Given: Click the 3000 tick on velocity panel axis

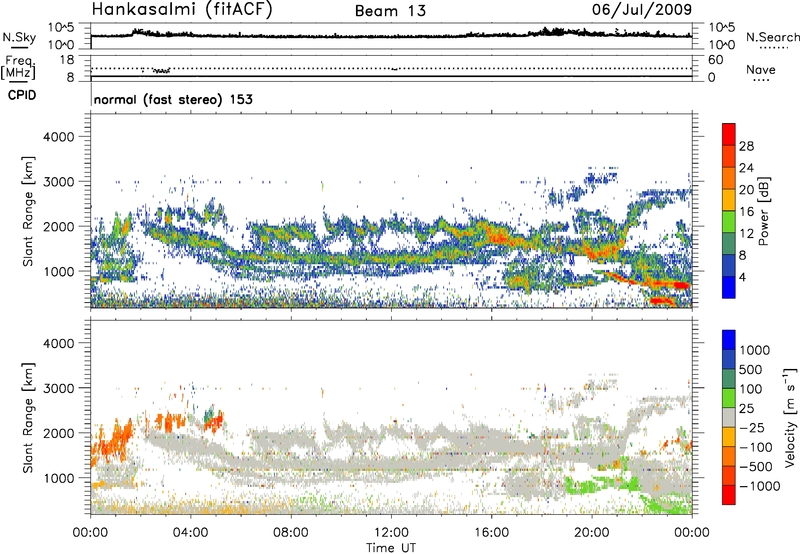Looking at the screenshot, I should click(x=58, y=388).
